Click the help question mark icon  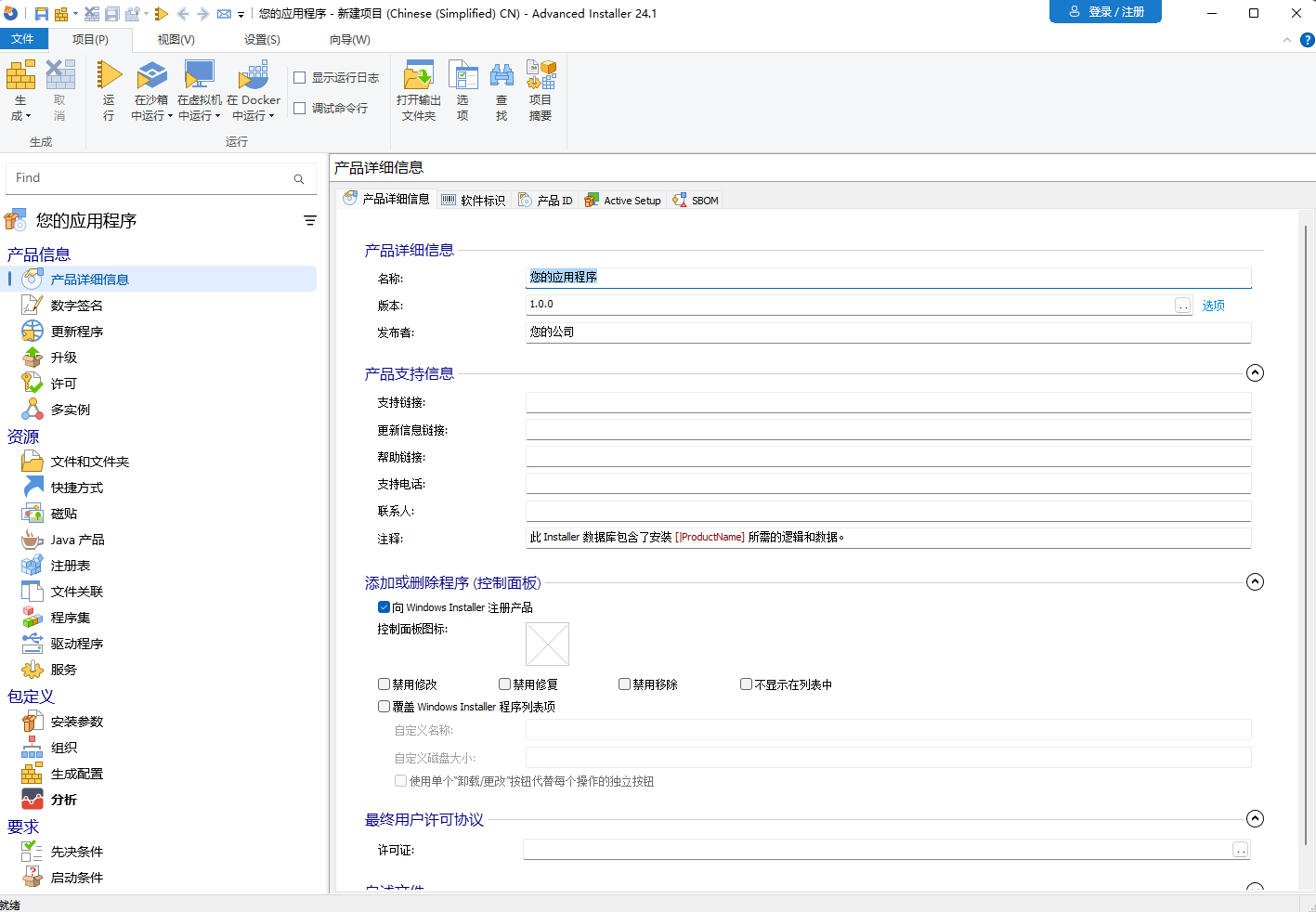pos(1308,40)
